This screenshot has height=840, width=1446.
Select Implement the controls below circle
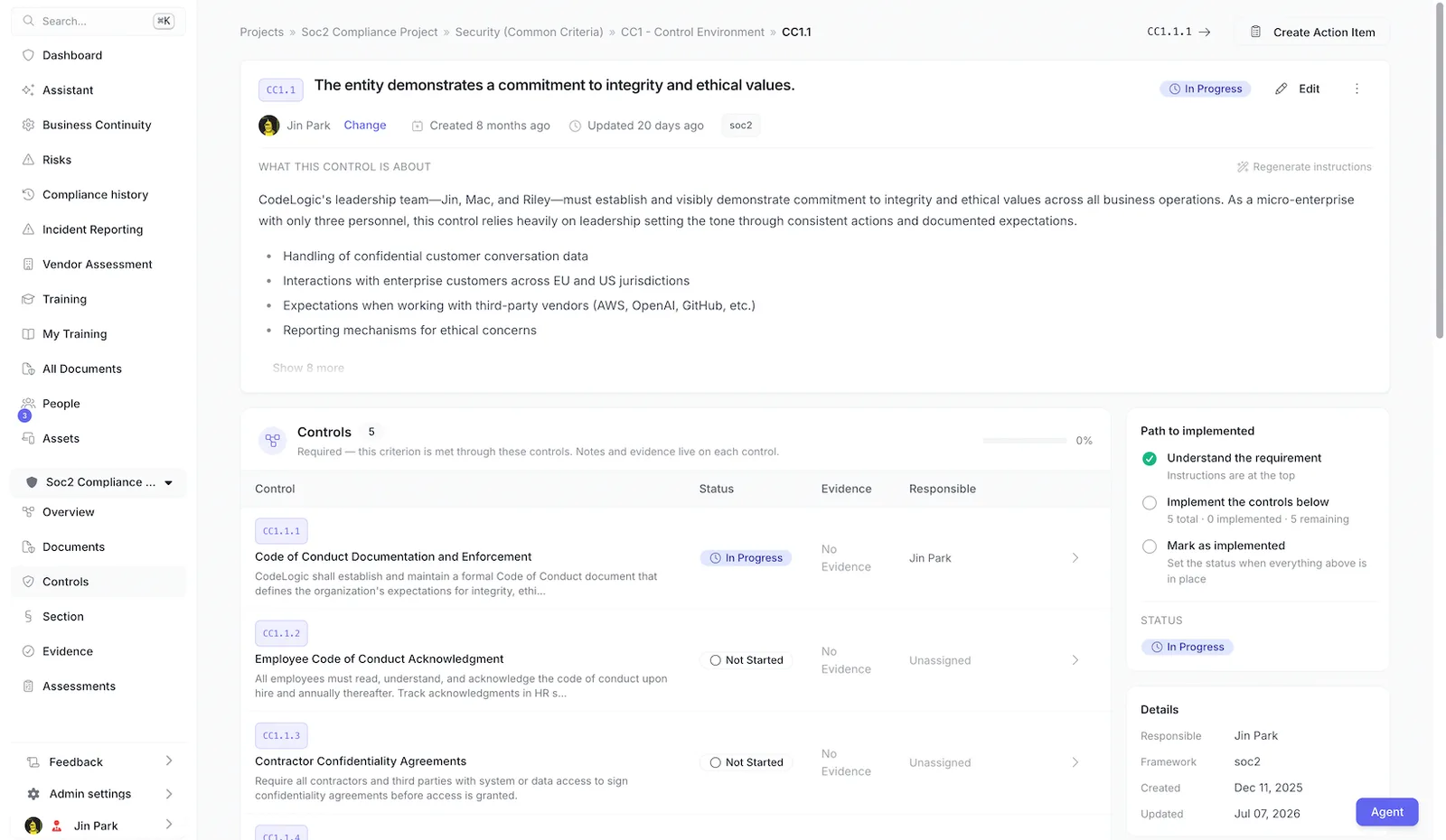(1150, 503)
